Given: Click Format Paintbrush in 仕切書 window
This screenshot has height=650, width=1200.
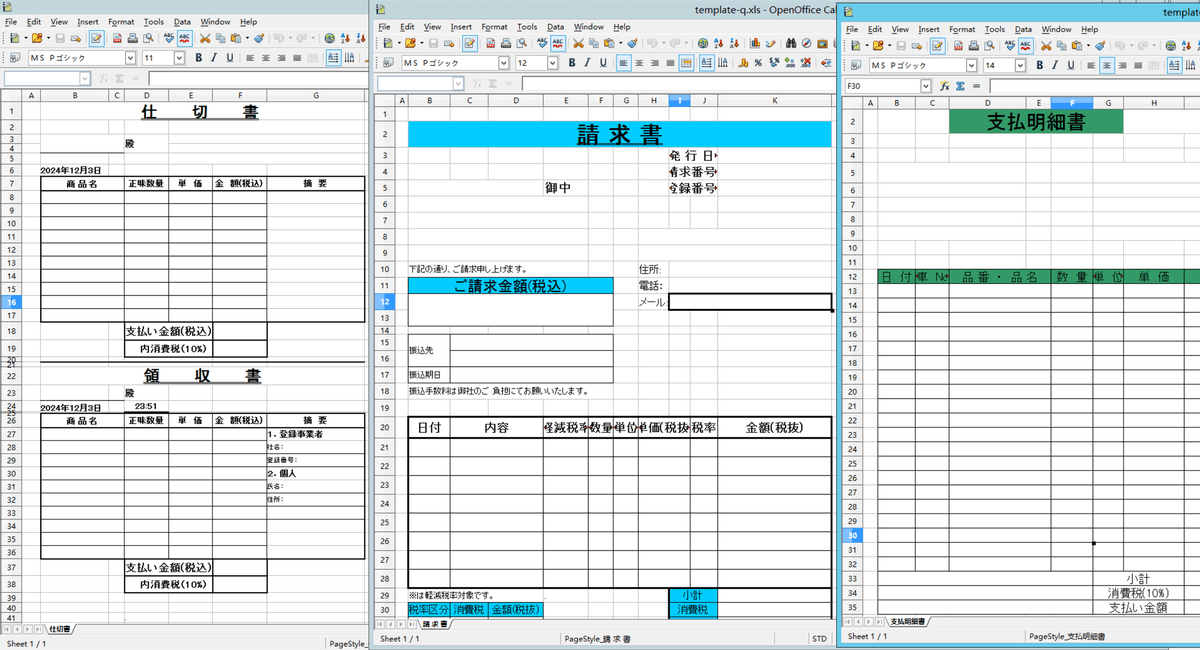Looking at the screenshot, I should click(x=258, y=39).
